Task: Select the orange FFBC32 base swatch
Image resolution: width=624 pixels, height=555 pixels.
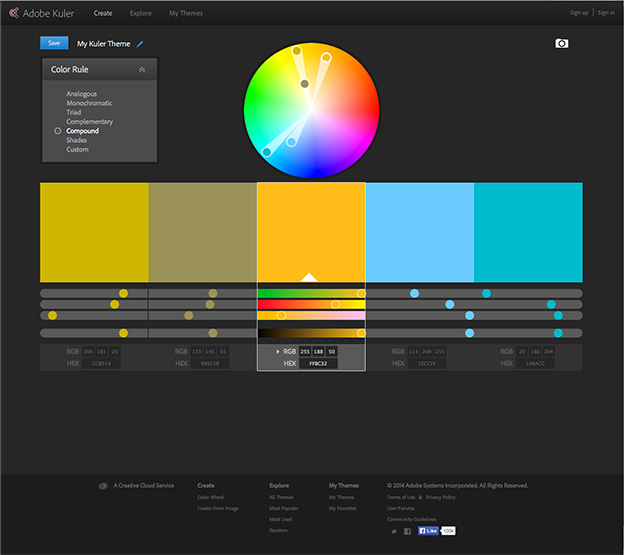Action: [311, 232]
